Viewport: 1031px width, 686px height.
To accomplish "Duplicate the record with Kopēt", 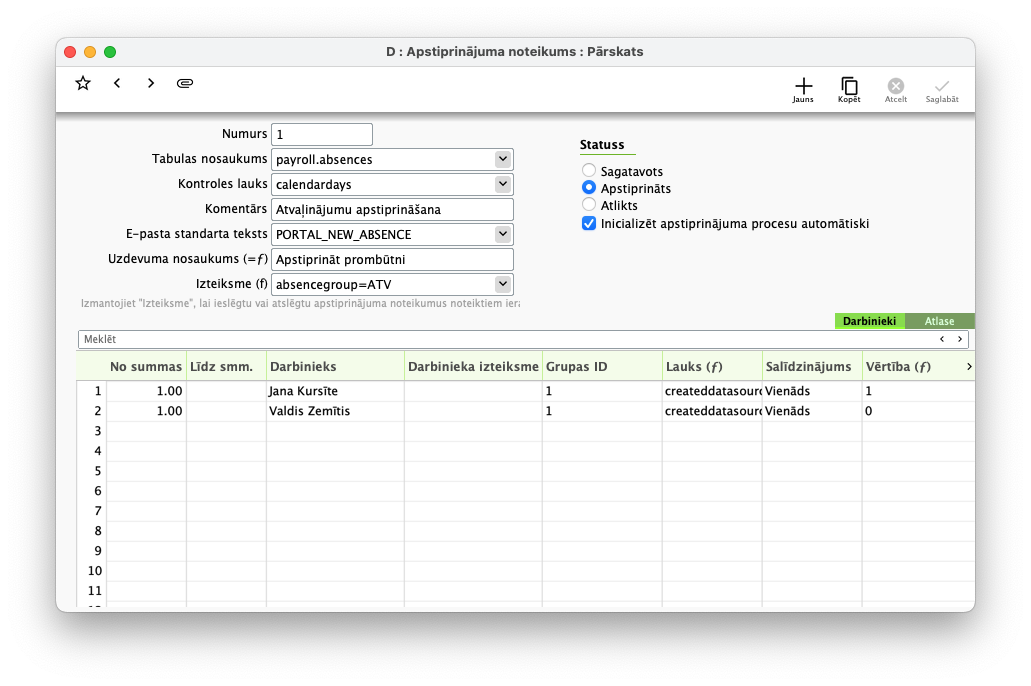I will (849, 89).
